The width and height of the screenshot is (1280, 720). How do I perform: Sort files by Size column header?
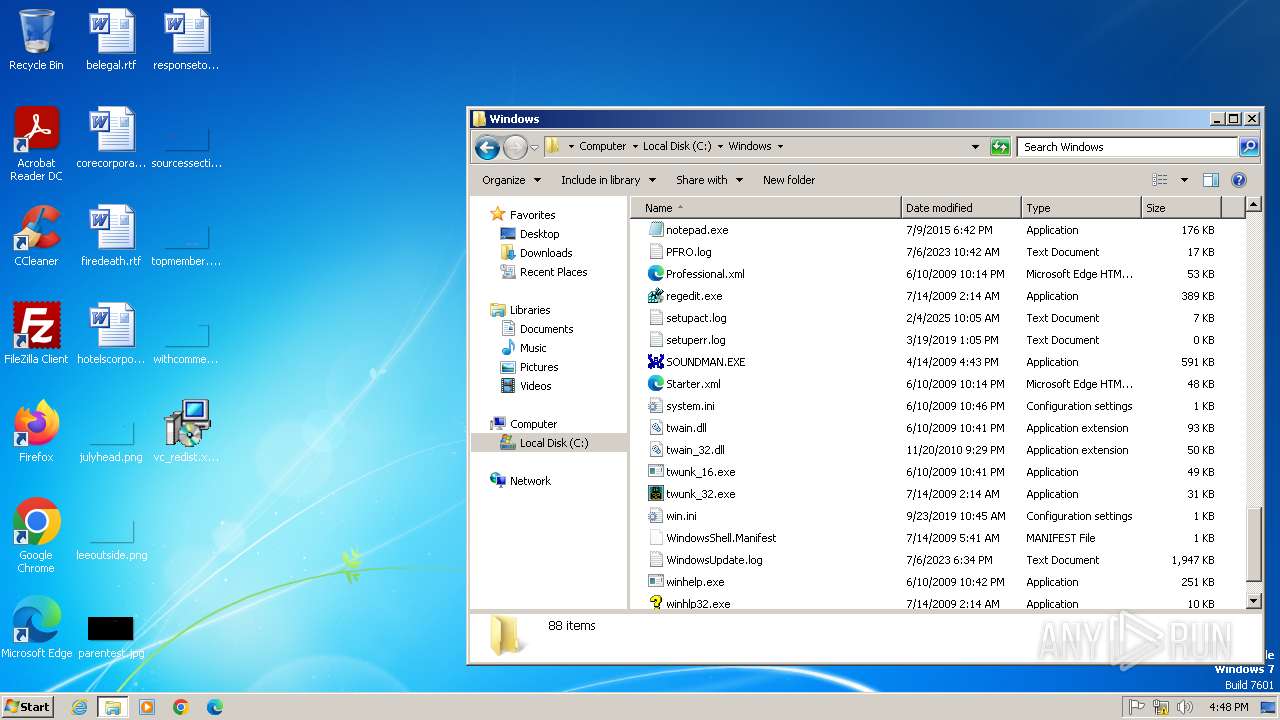pyautogui.click(x=1181, y=208)
